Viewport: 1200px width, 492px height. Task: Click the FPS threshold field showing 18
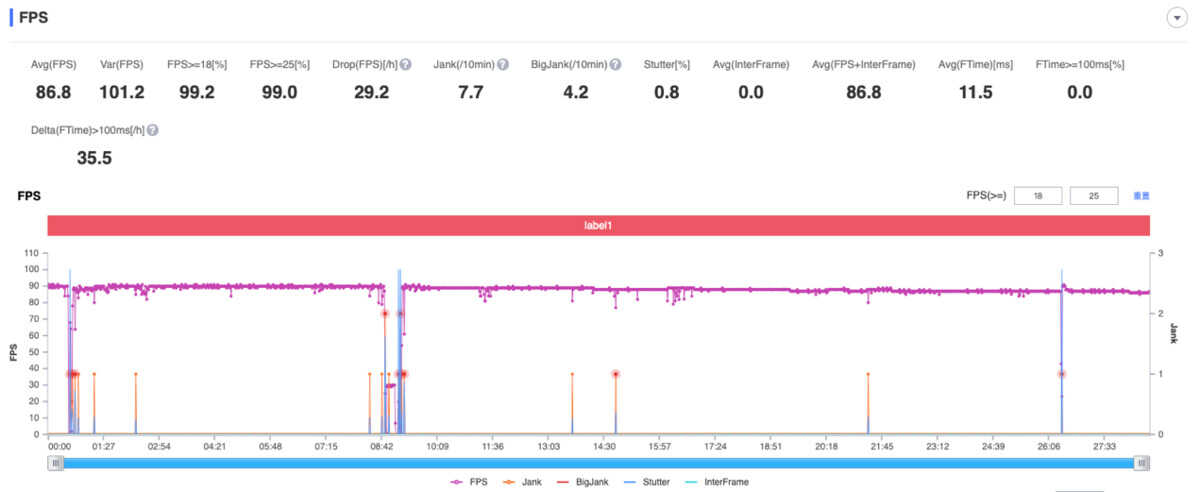click(x=1038, y=196)
